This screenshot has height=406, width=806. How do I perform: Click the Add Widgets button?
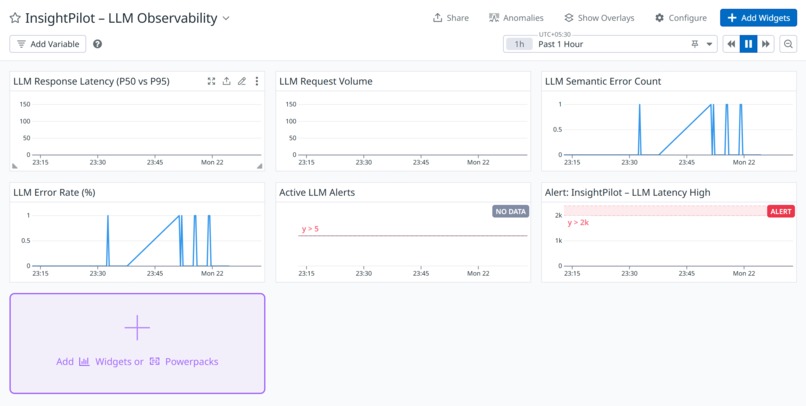pyautogui.click(x=758, y=18)
